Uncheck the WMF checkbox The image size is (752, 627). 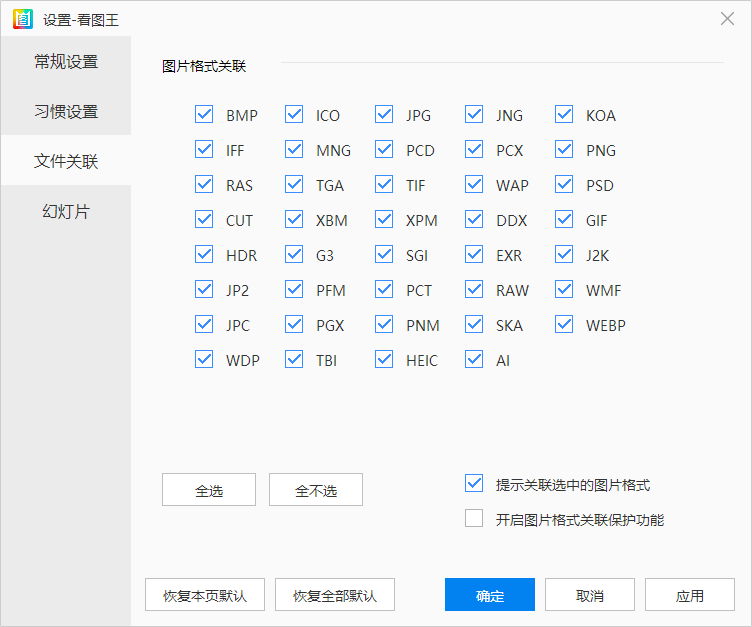[564, 290]
